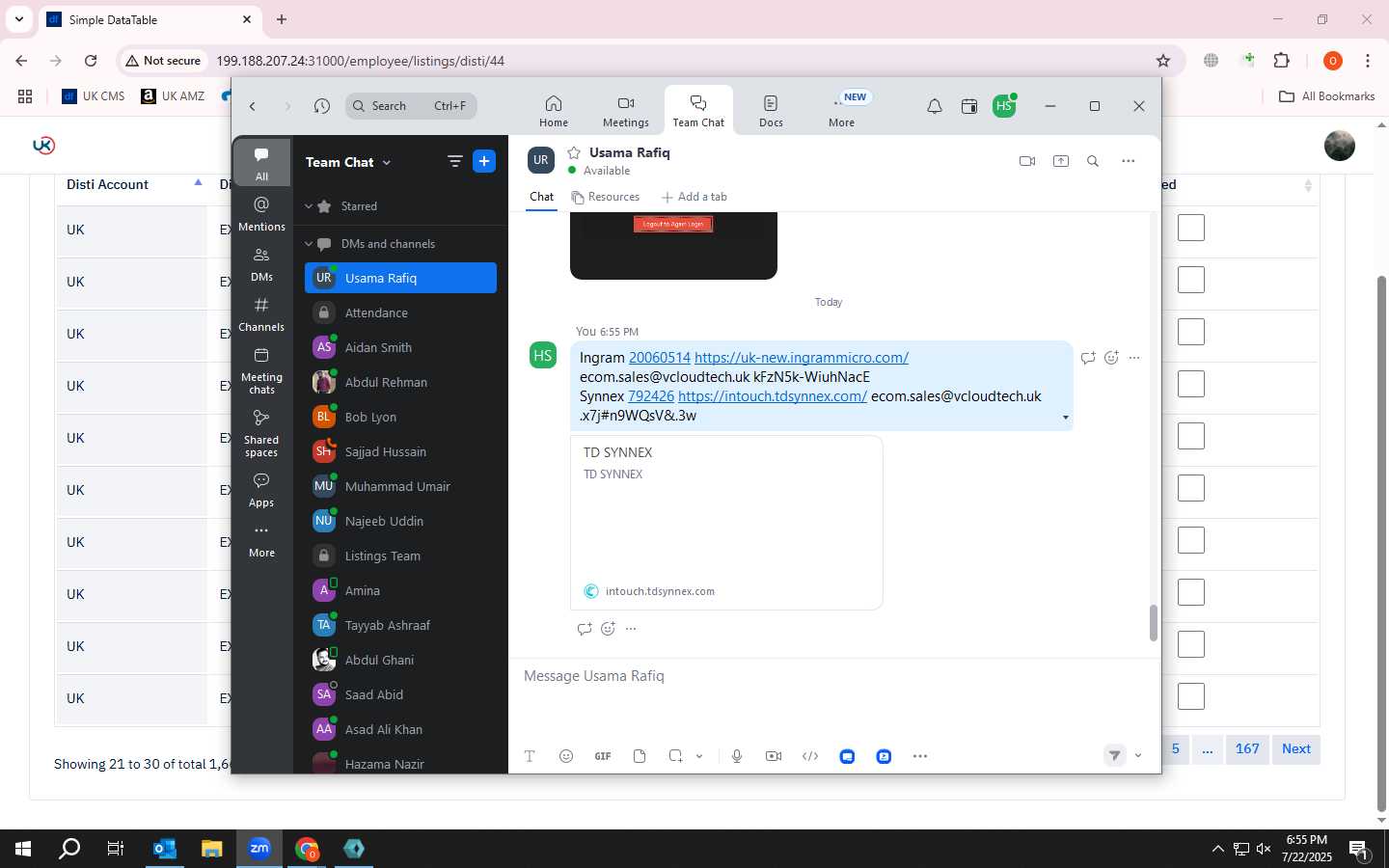Insert a GIF in the message
This screenshot has height=868, width=1389.
(x=603, y=756)
